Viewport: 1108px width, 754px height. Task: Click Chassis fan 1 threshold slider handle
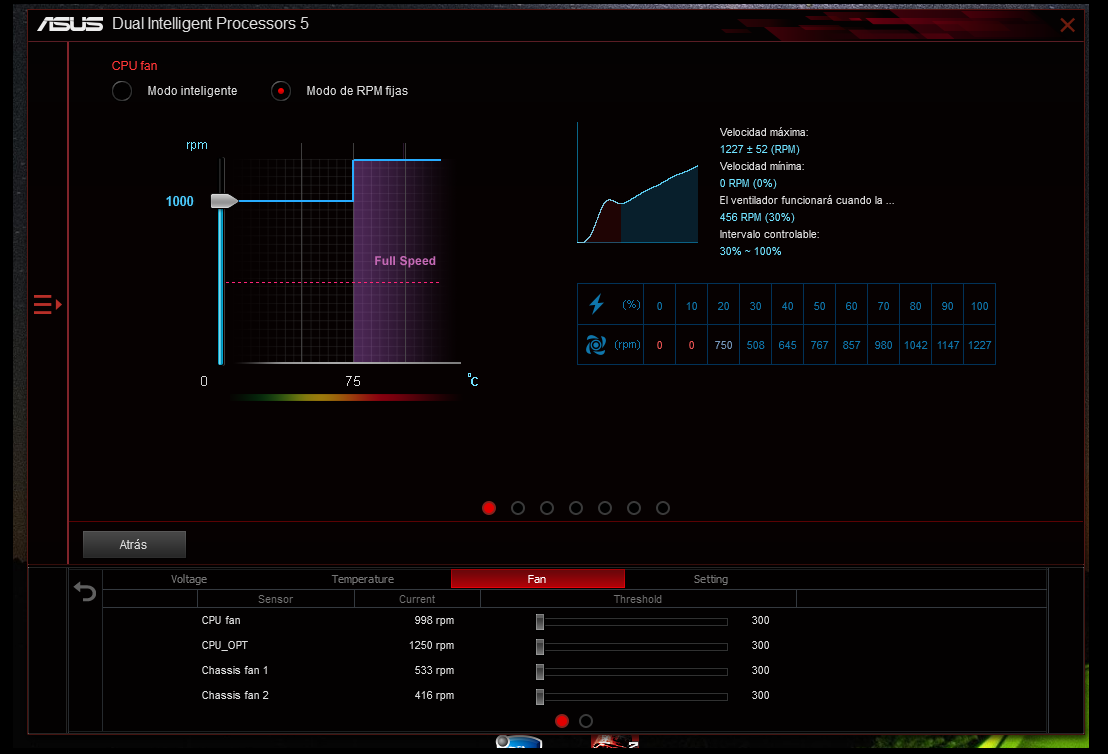[540, 672]
